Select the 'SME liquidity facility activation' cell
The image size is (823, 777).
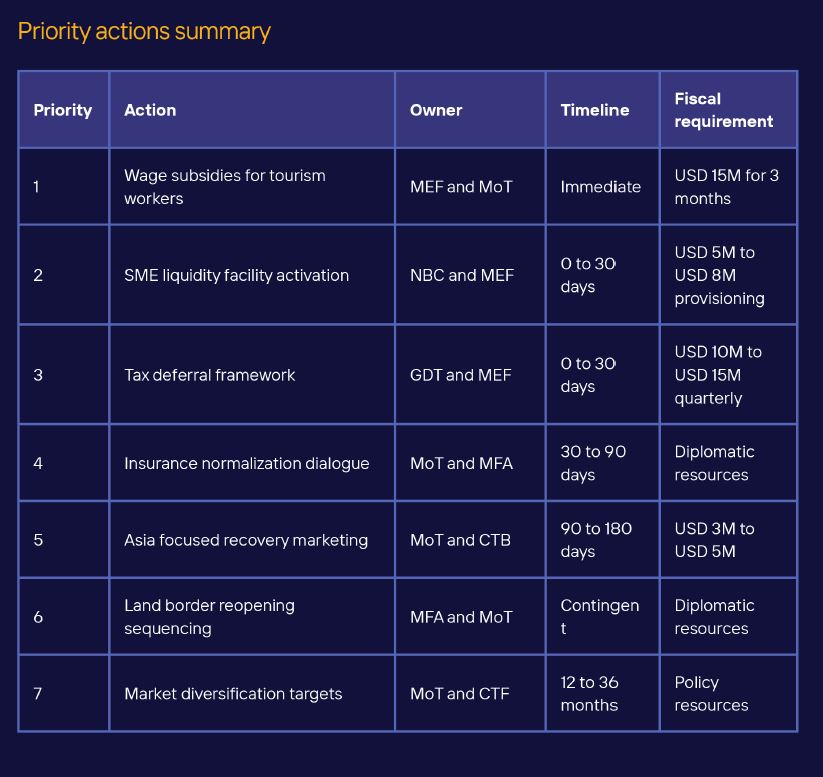(236, 275)
